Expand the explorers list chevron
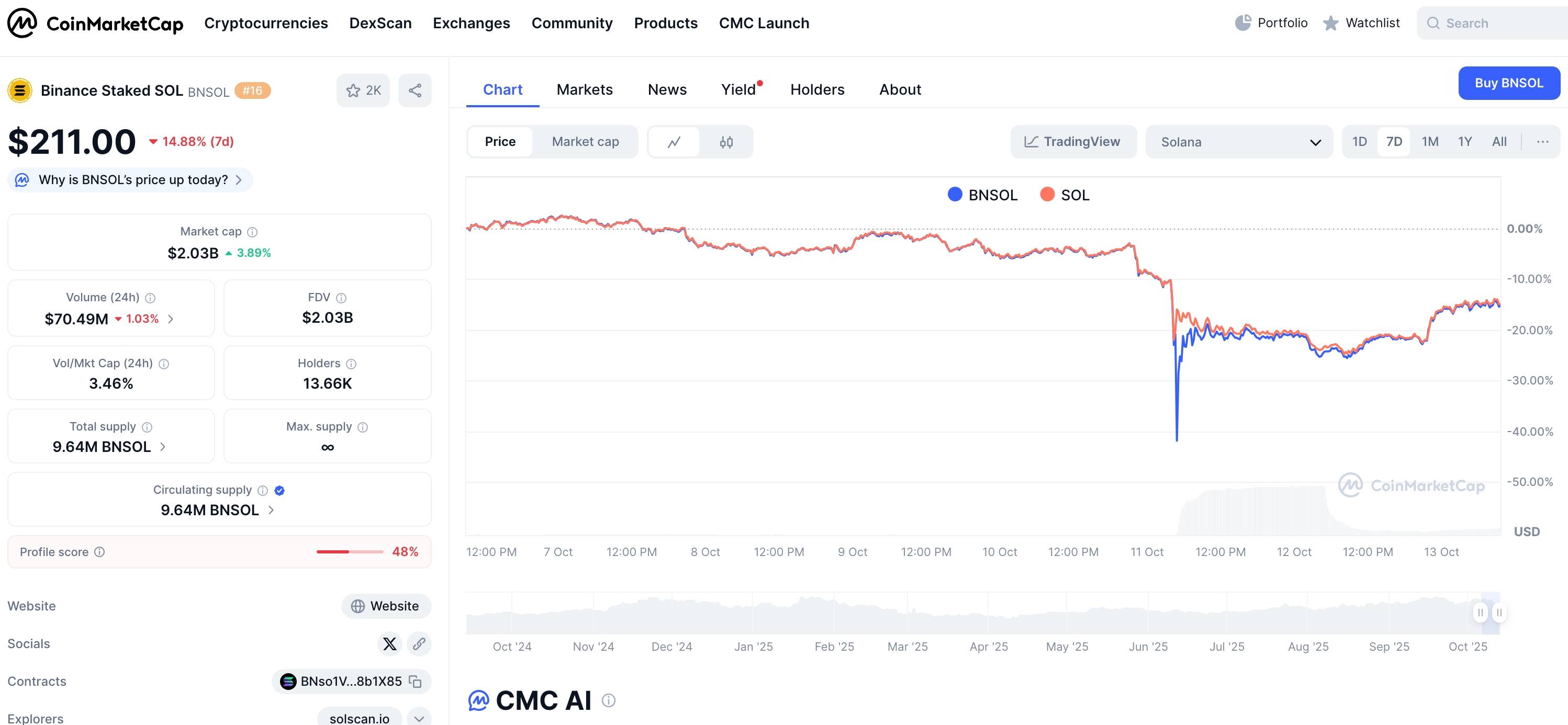 (419, 718)
